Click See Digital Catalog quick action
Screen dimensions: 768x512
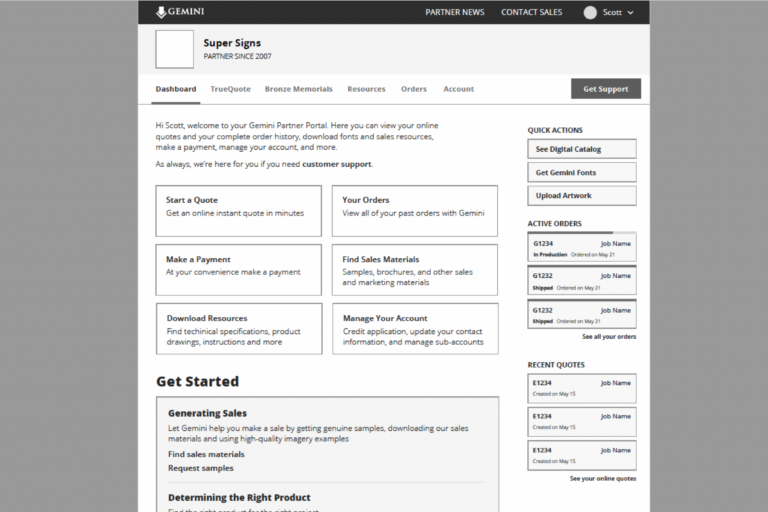coord(582,149)
